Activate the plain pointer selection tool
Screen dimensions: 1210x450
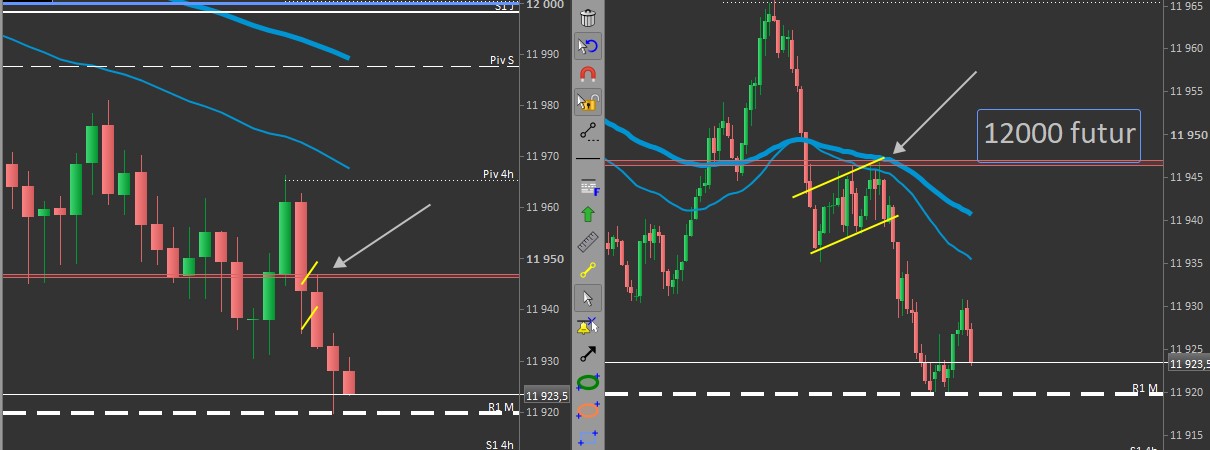pos(588,297)
